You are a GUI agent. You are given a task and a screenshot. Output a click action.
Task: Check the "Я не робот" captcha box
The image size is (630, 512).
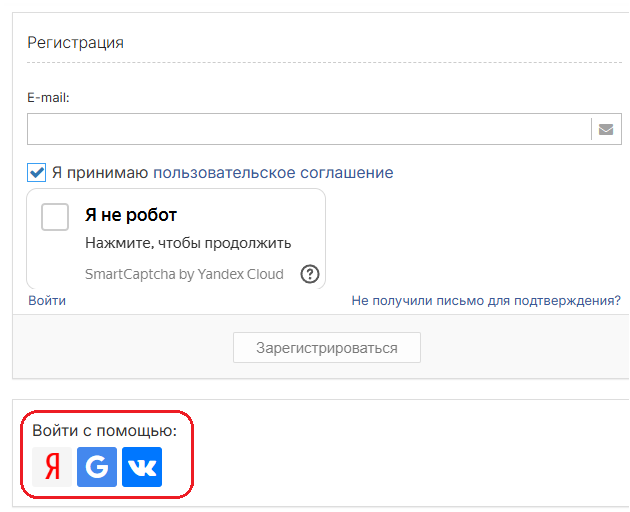pyautogui.click(x=55, y=217)
